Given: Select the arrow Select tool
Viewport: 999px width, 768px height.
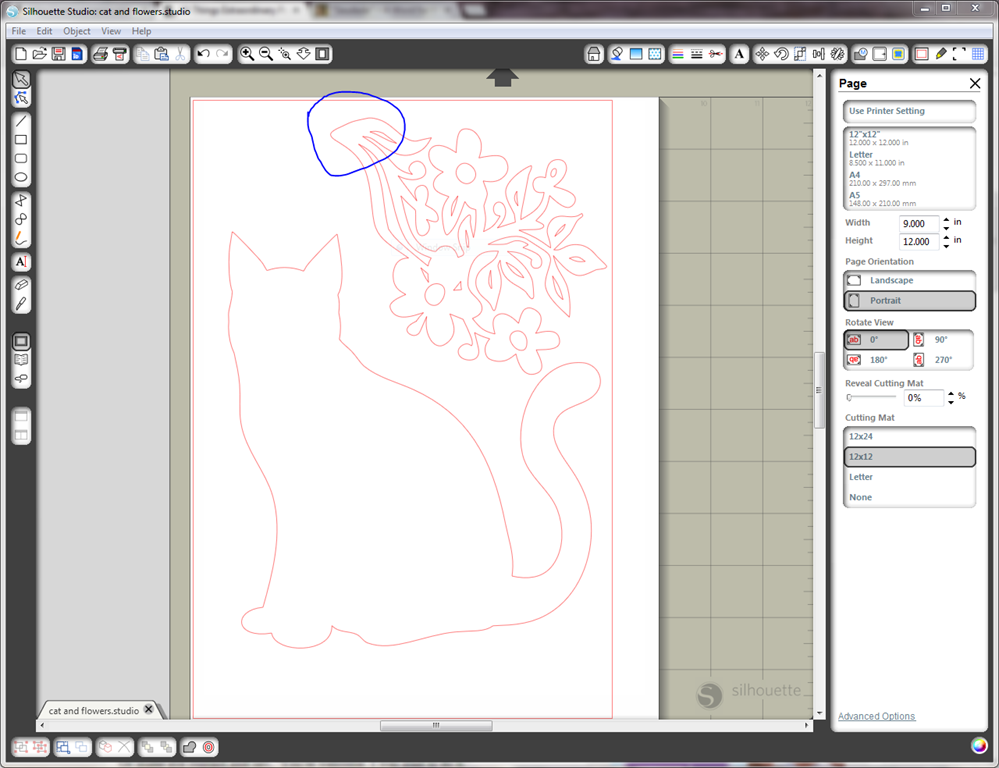Looking at the screenshot, I should [21, 79].
